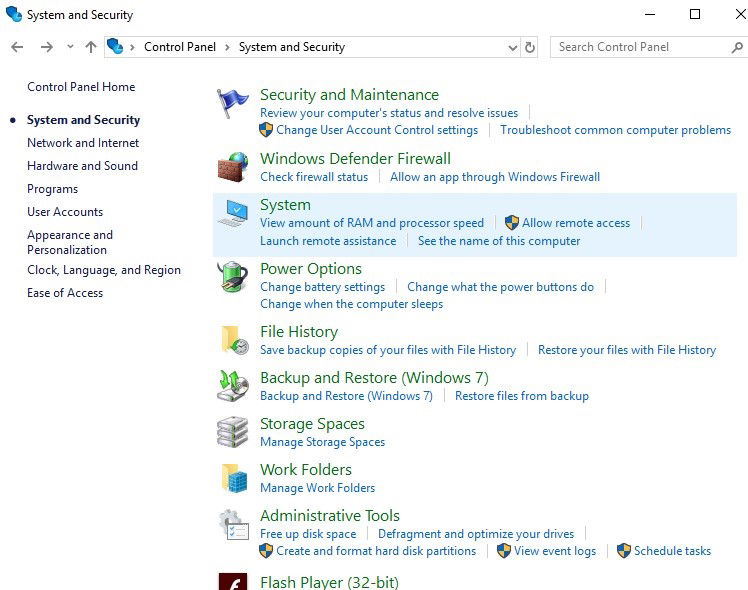The width and height of the screenshot is (748, 590).
Task: Click Change battery settings
Action: (322, 287)
